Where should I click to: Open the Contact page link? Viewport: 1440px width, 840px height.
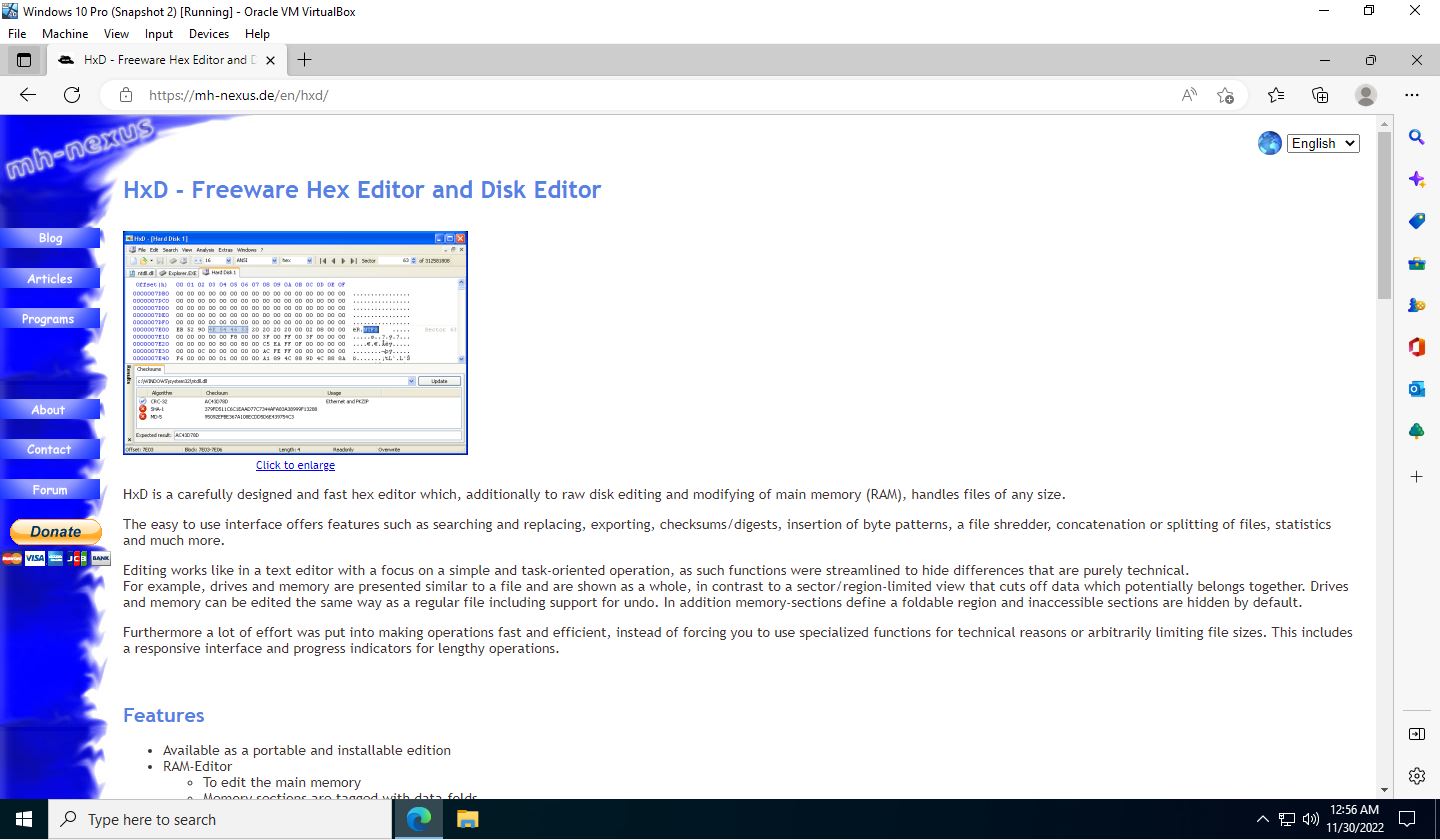(50, 450)
